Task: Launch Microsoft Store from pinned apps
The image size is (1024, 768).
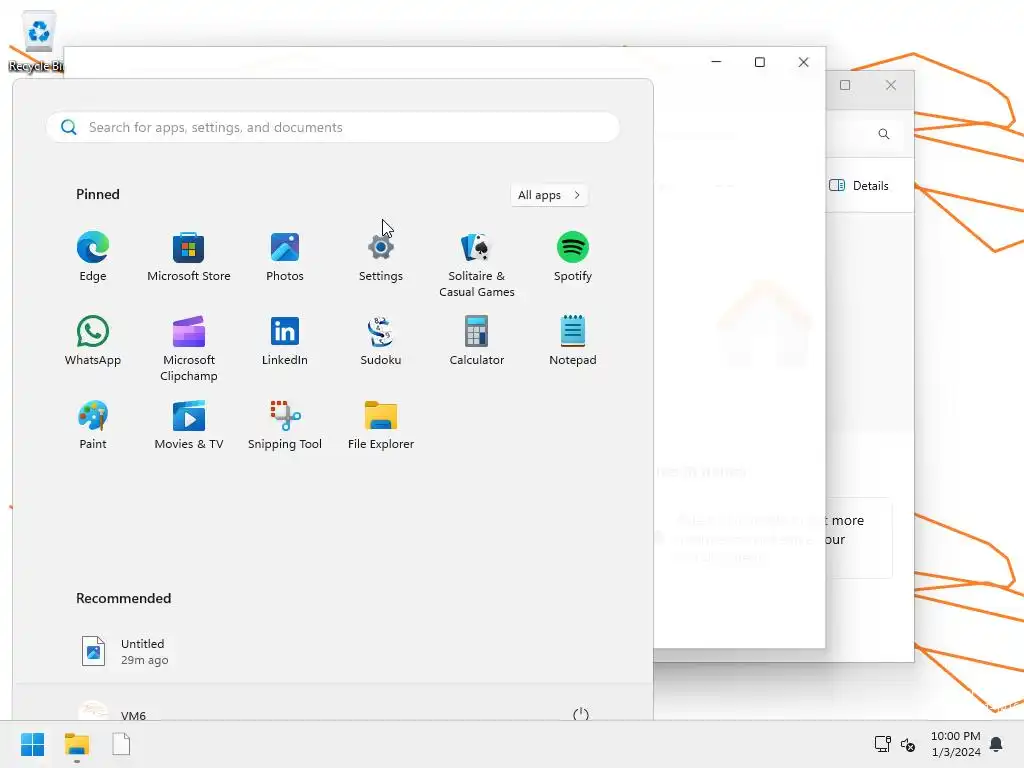Action: pos(189,256)
